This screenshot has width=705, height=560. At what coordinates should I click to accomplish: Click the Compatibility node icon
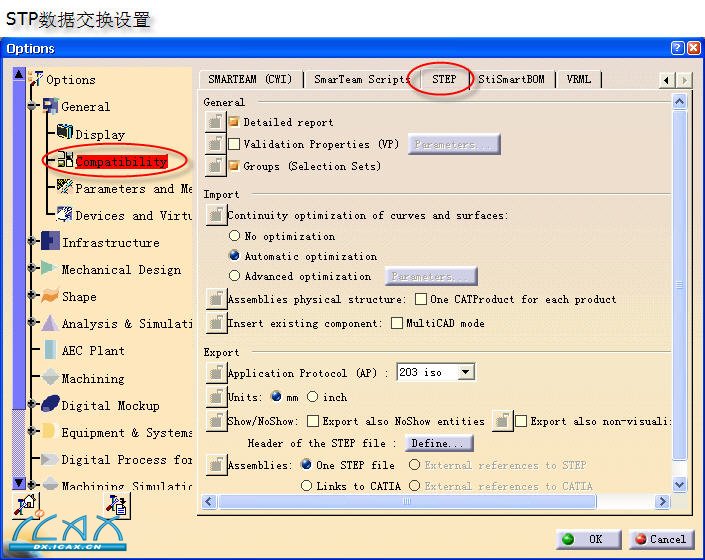tap(66, 160)
